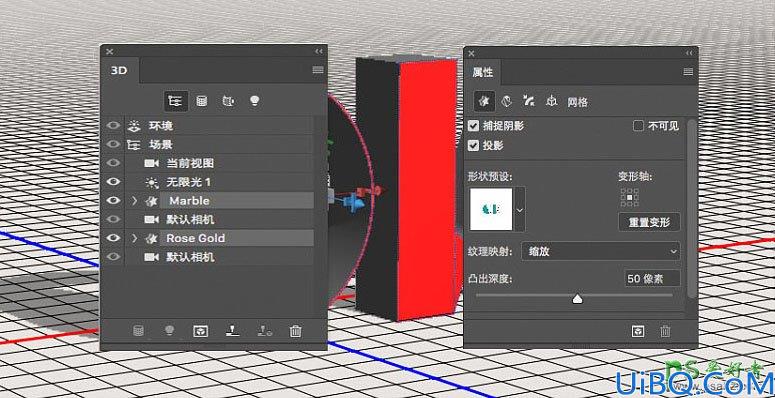Select 默认相机 row below Marble
The image size is (775, 398).
219,219
